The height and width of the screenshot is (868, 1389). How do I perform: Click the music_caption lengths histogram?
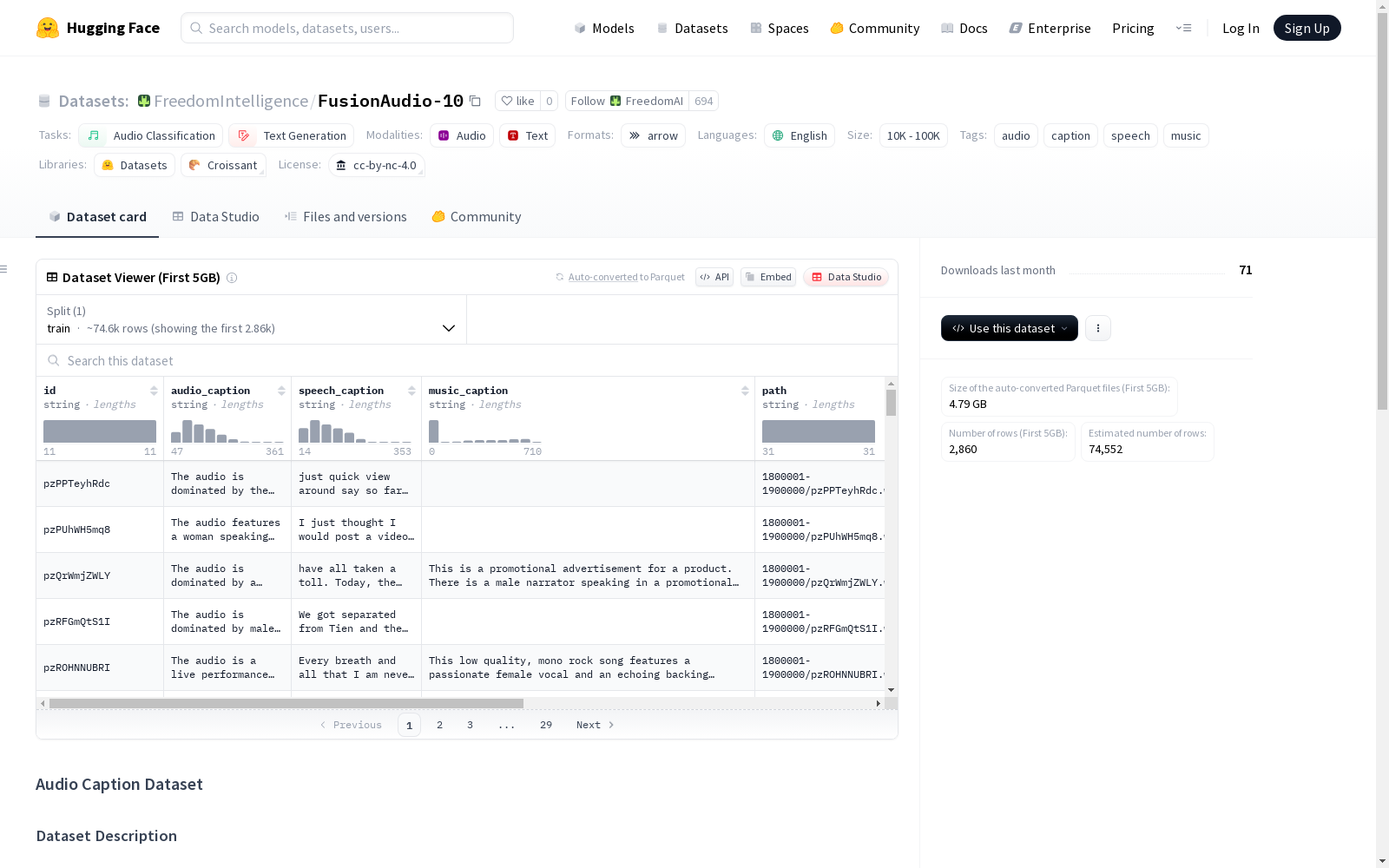(x=485, y=431)
